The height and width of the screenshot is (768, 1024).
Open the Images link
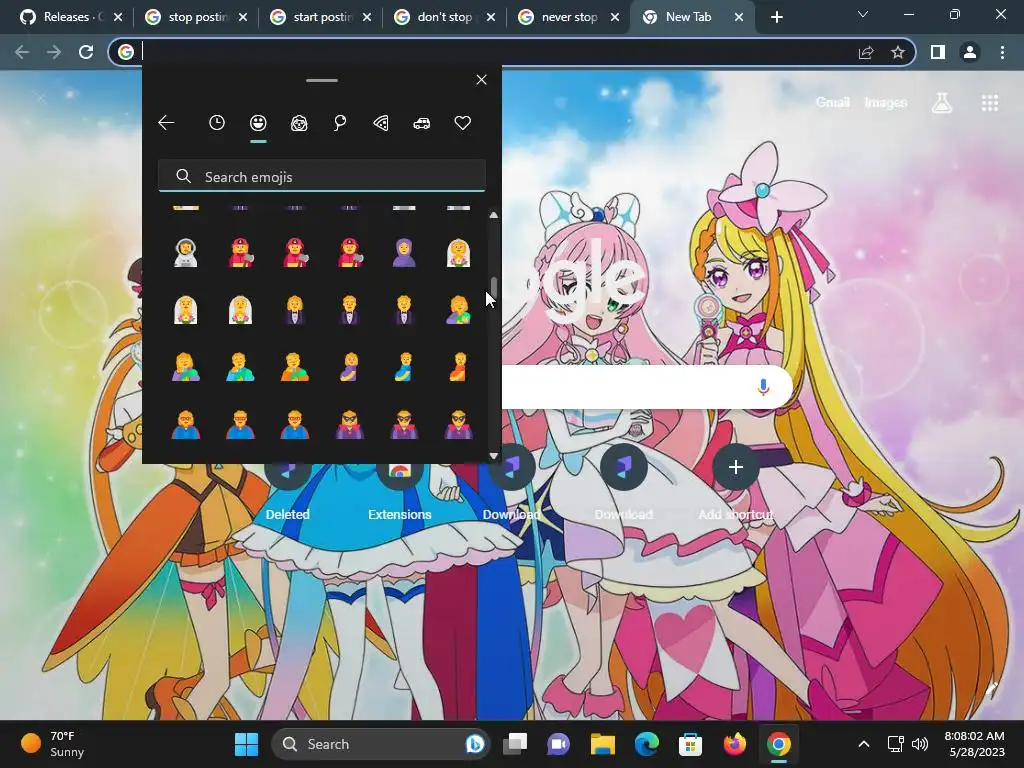click(x=886, y=103)
